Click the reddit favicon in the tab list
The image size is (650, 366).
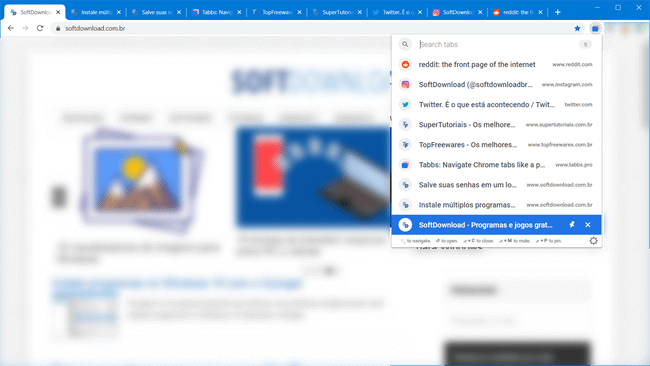coord(405,65)
